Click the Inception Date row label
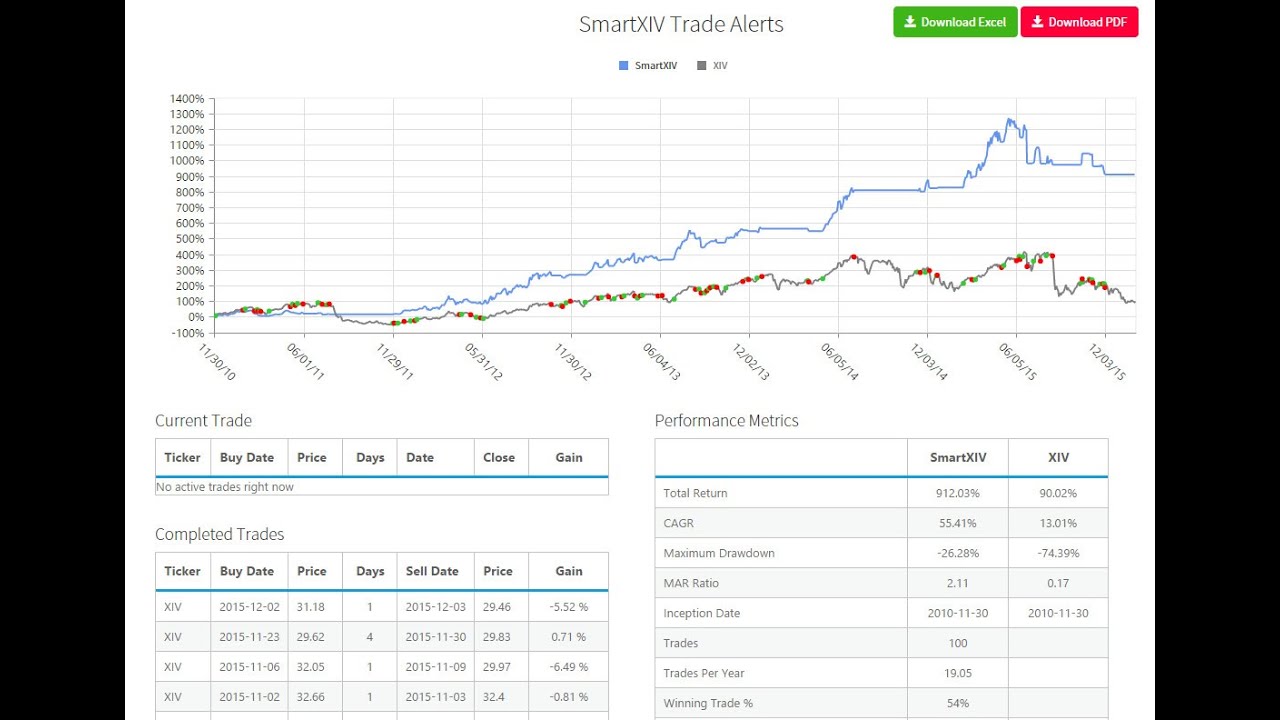Image resolution: width=1280 pixels, height=720 pixels. tap(702, 613)
